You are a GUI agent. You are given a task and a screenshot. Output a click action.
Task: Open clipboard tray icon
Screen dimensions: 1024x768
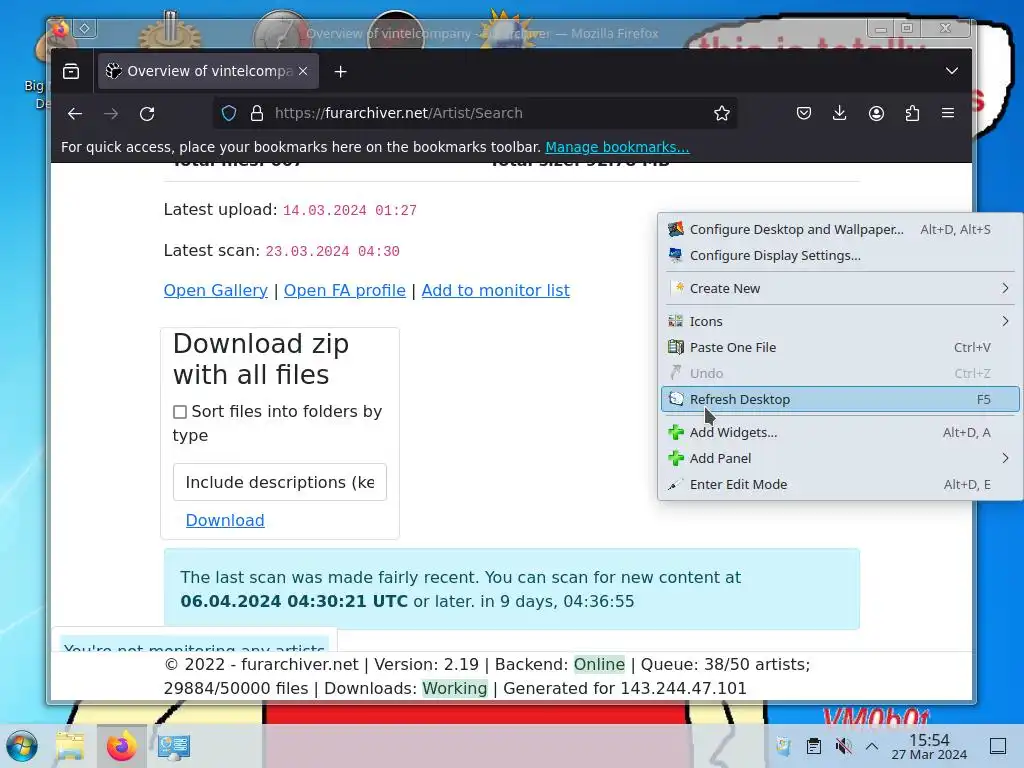pos(814,746)
